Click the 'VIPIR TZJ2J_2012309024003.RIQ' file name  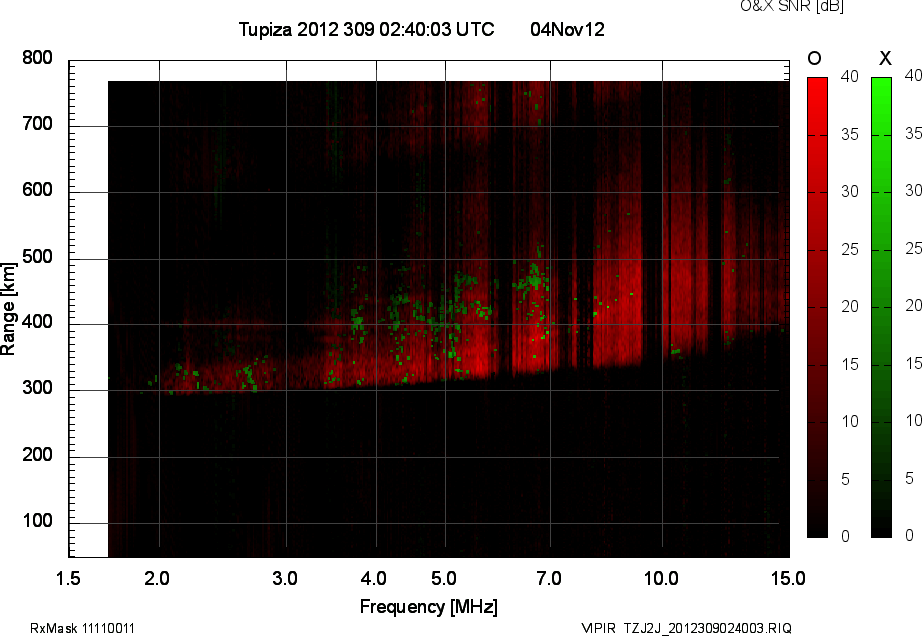click(686, 628)
